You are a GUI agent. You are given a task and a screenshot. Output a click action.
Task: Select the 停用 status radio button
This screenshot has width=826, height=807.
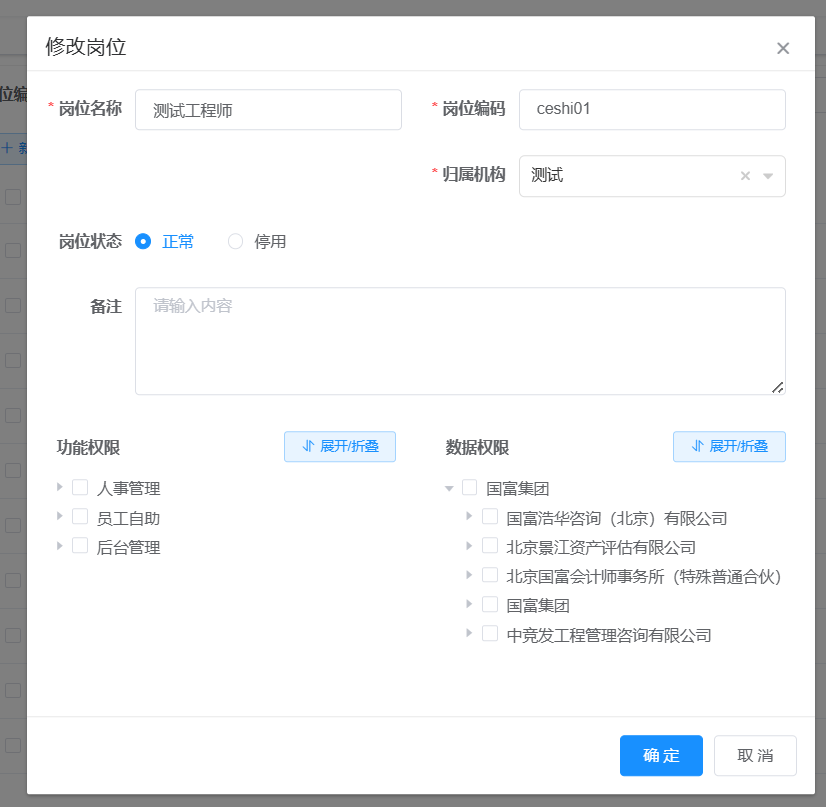coord(236,241)
